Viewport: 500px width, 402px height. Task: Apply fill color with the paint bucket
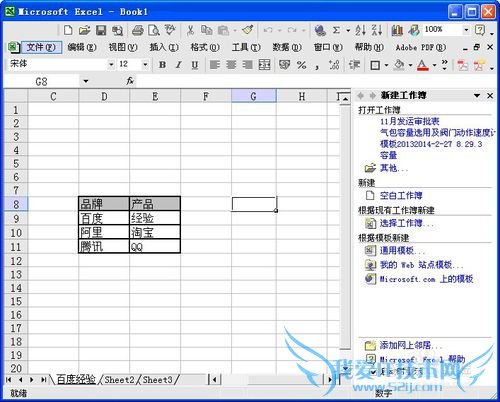(x=399, y=65)
